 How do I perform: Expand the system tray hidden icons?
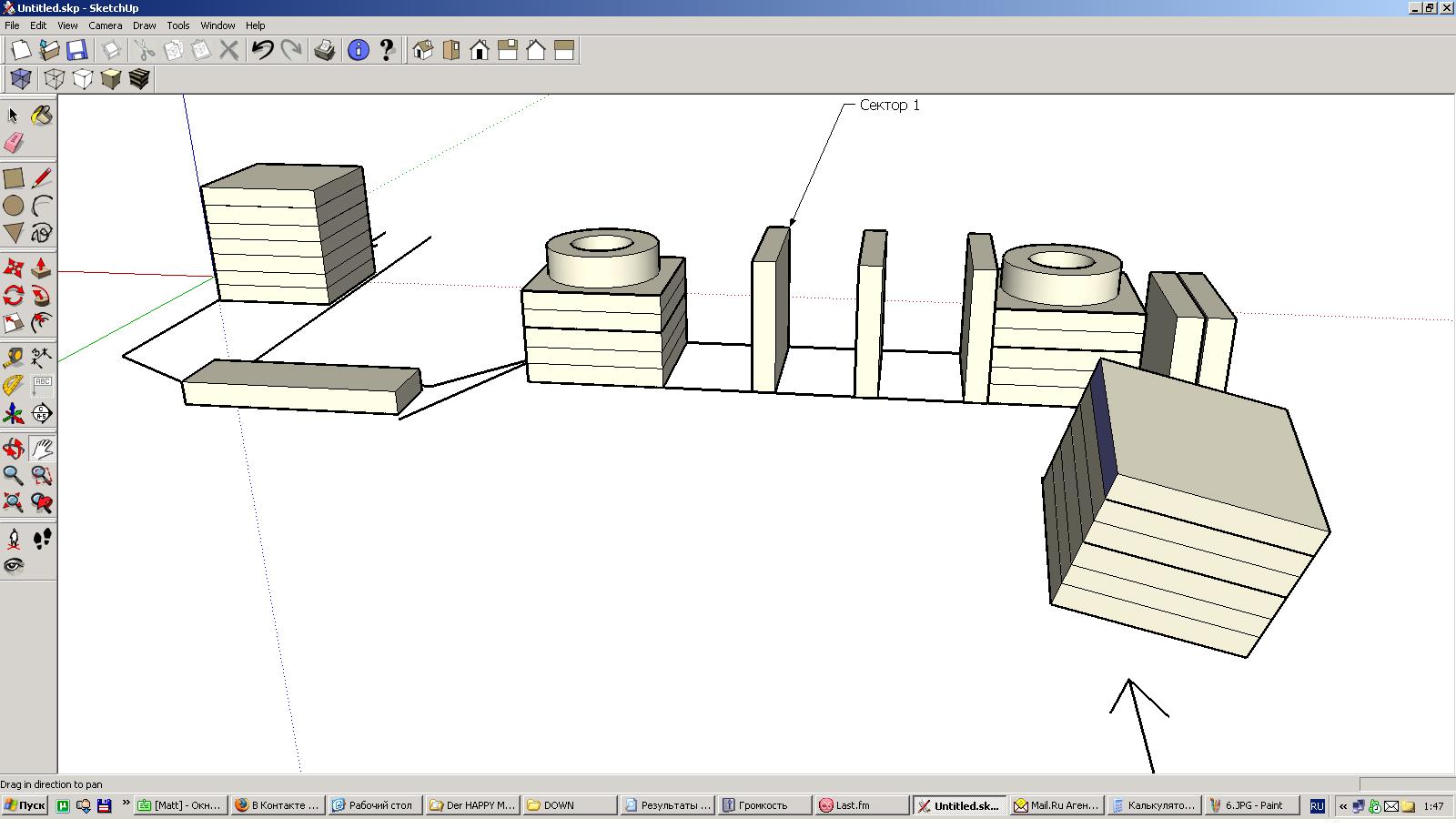coord(1342,806)
